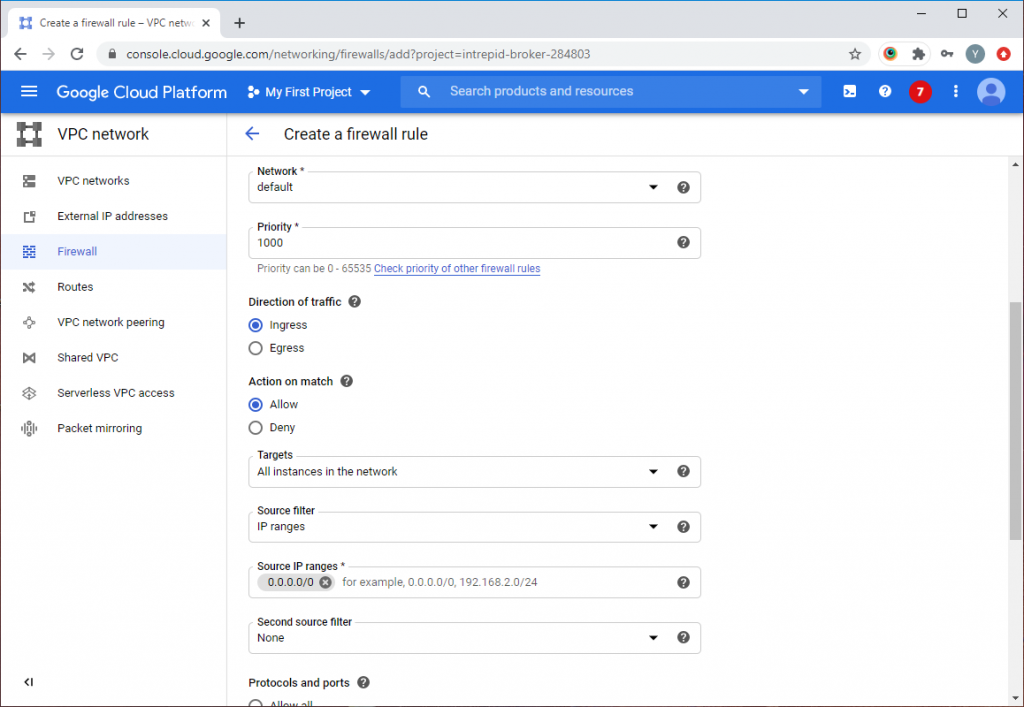Click the Google Cloud Platform title
The image size is (1024, 707).
[142, 92]
